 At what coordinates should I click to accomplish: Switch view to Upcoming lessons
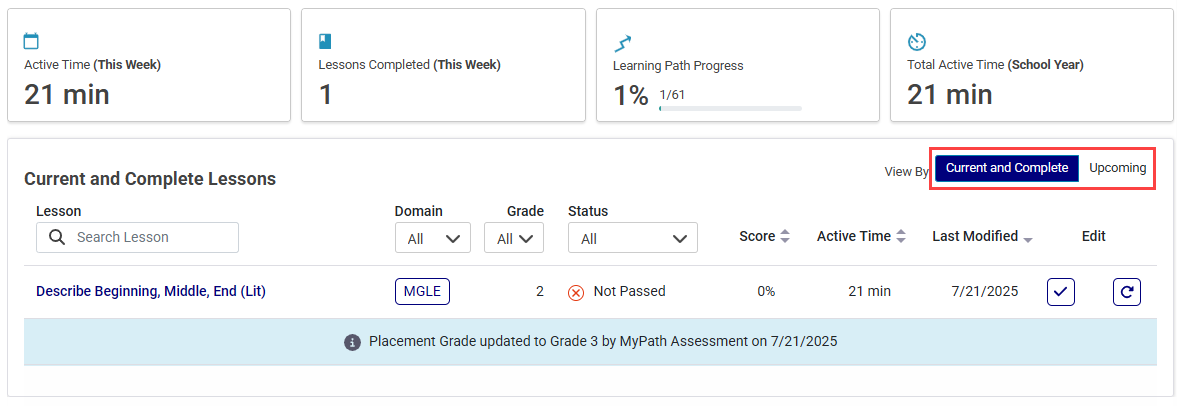1117,168
